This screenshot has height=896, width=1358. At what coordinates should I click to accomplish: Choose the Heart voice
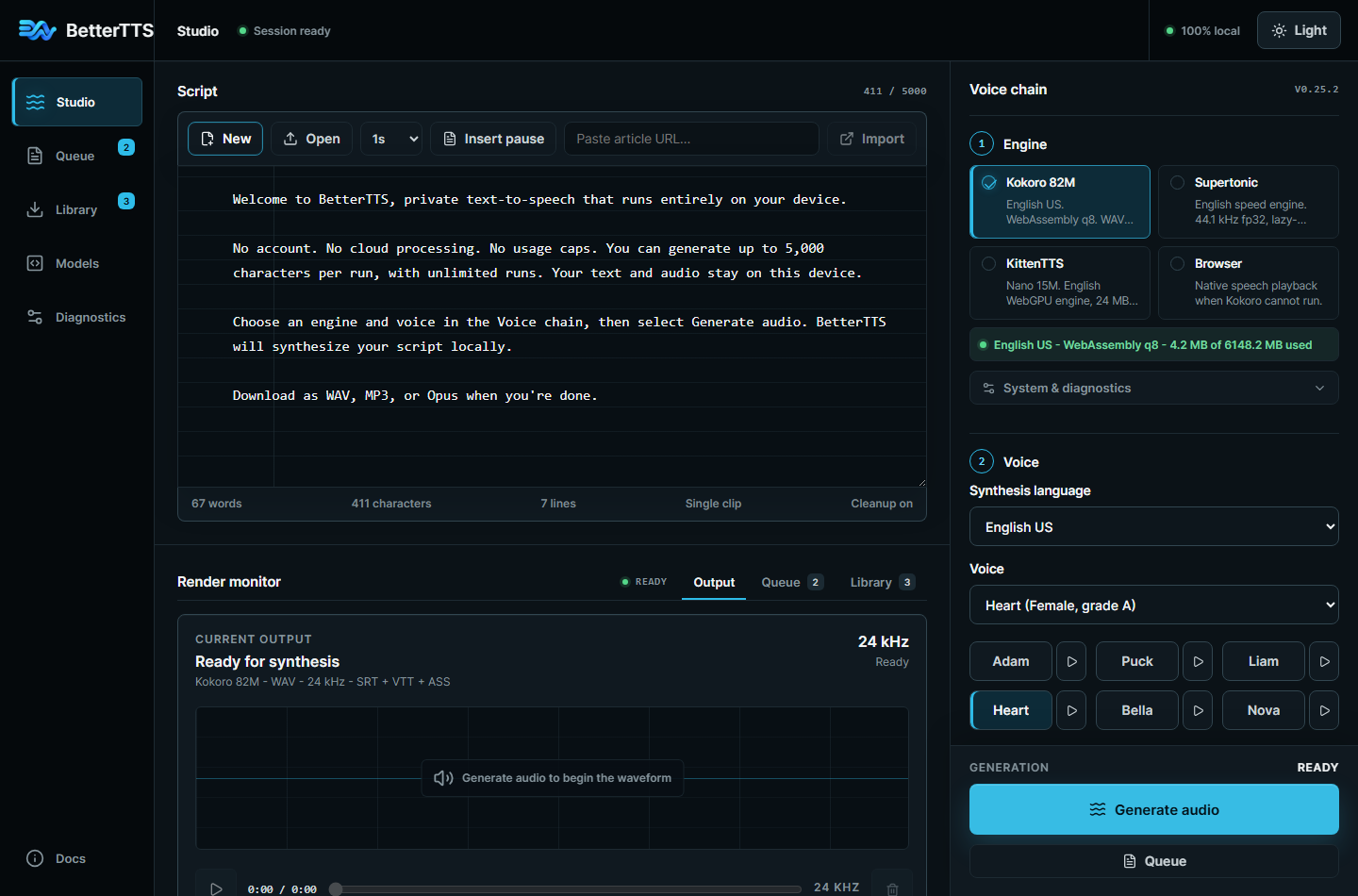pyautogui.click(x=1011, y=710)
